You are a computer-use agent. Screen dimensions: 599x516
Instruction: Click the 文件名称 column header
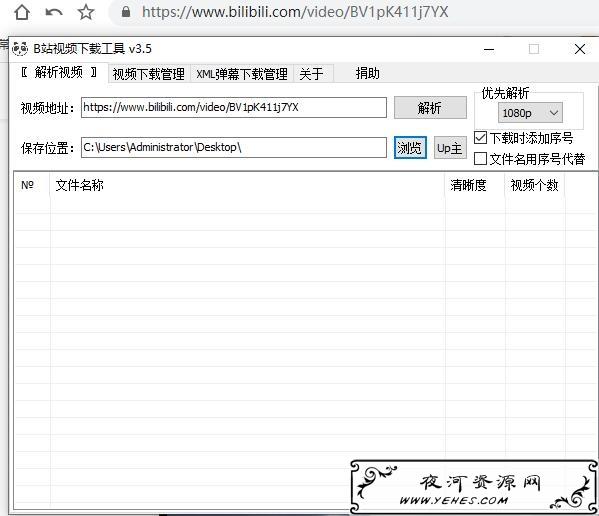tap(248, 185)
